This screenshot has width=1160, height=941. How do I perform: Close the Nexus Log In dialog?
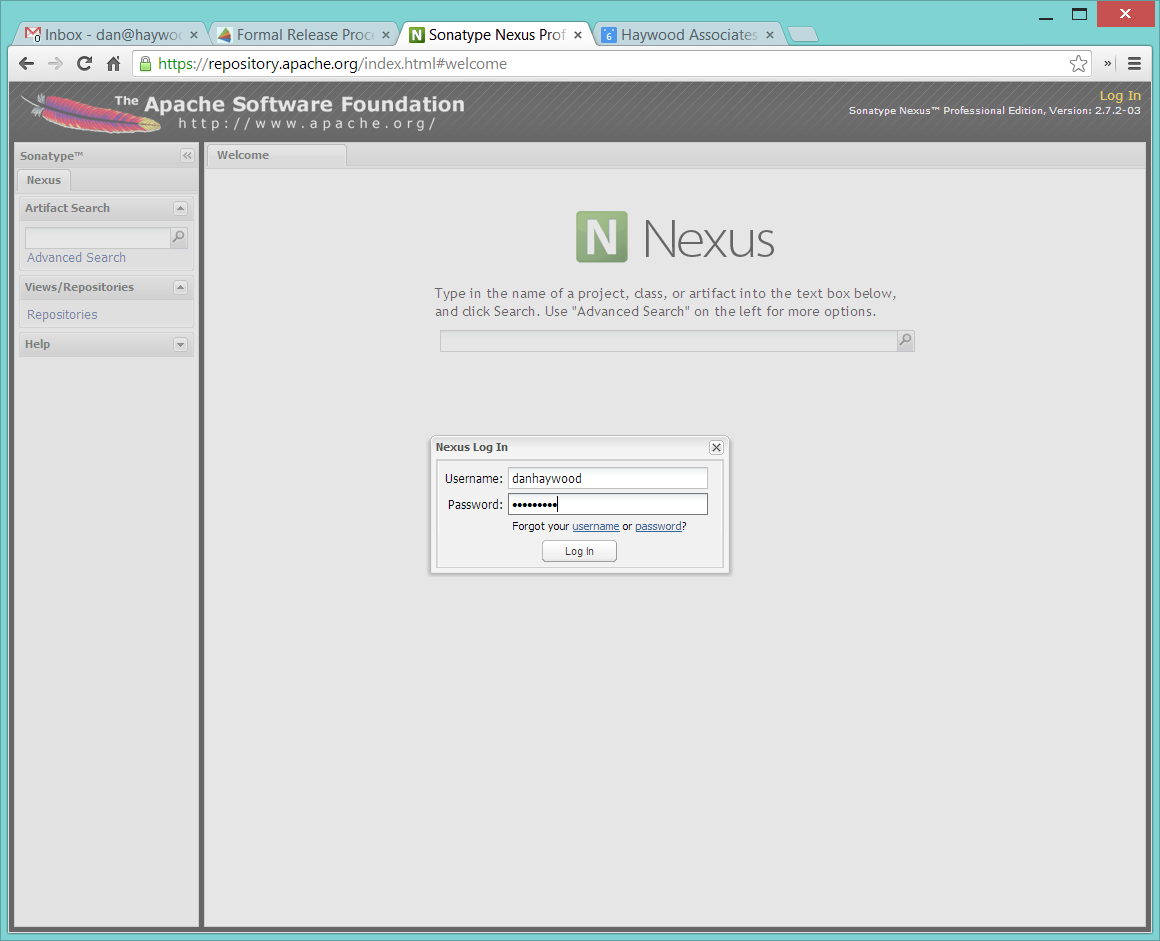[x=716, y=448]
